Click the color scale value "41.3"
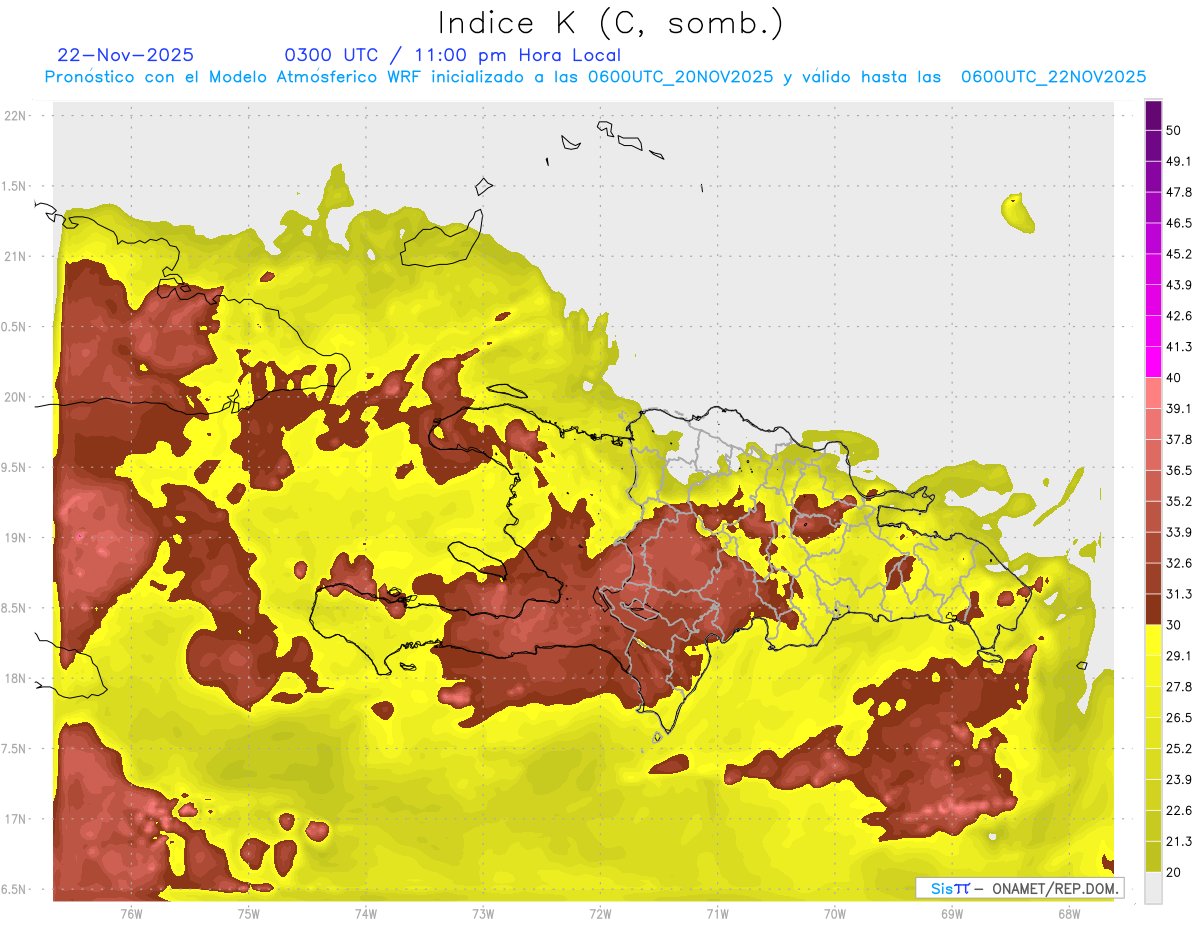 point(1179,347)
